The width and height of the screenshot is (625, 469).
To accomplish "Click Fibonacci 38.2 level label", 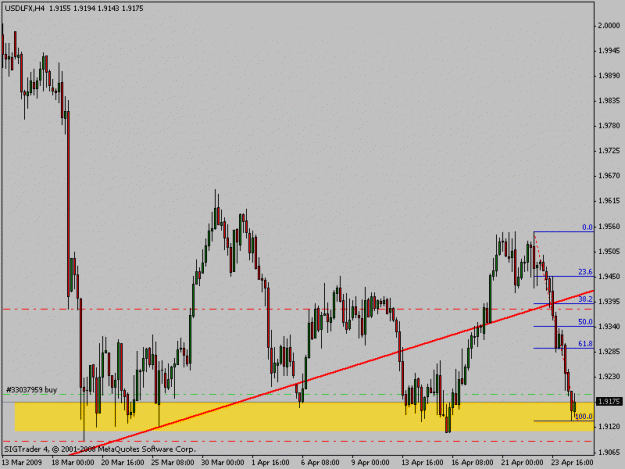I will click(x=586, y=299).
